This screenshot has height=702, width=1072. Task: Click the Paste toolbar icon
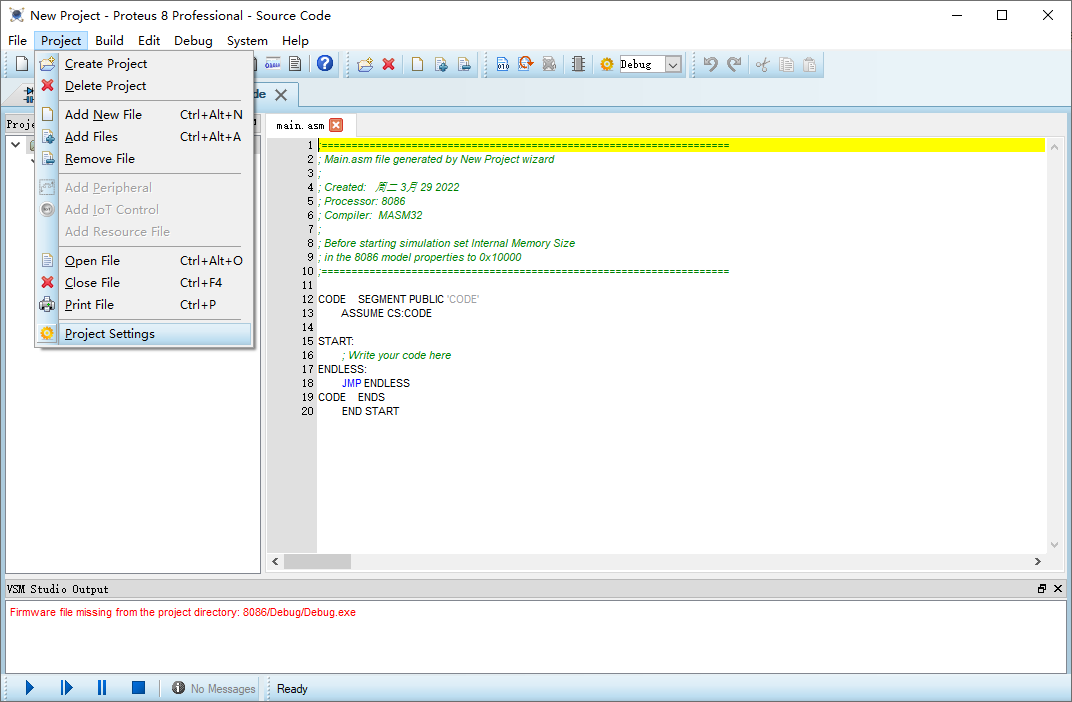[808, 63]
